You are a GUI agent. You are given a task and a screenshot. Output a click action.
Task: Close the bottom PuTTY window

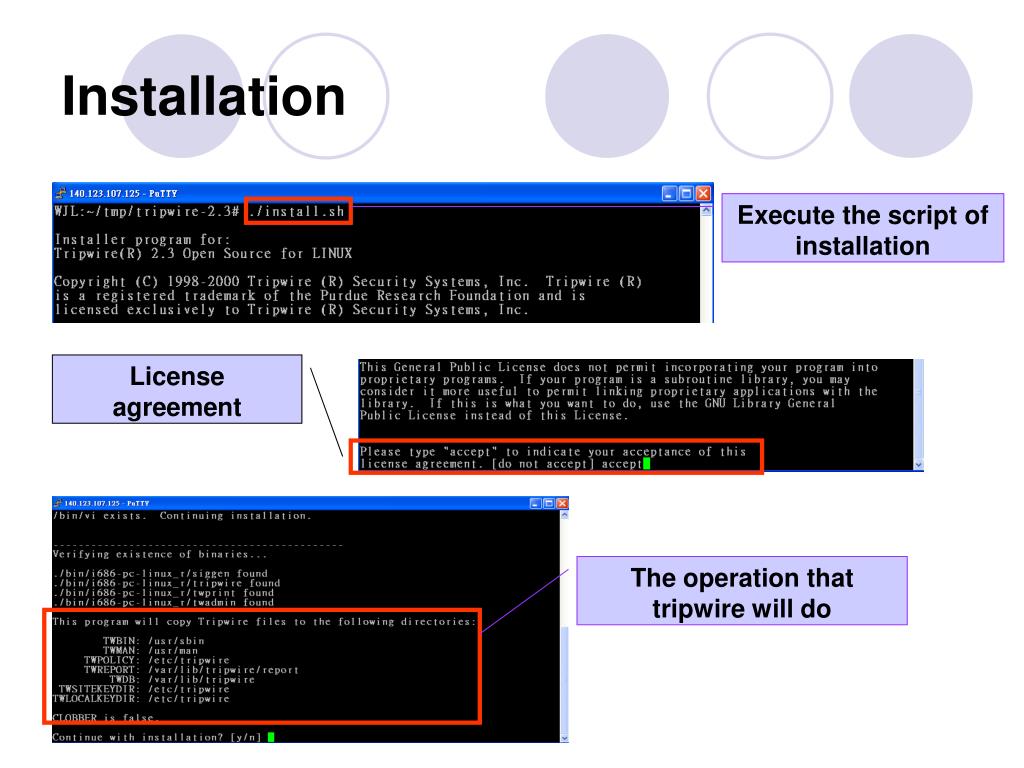[x=562, y=504]
